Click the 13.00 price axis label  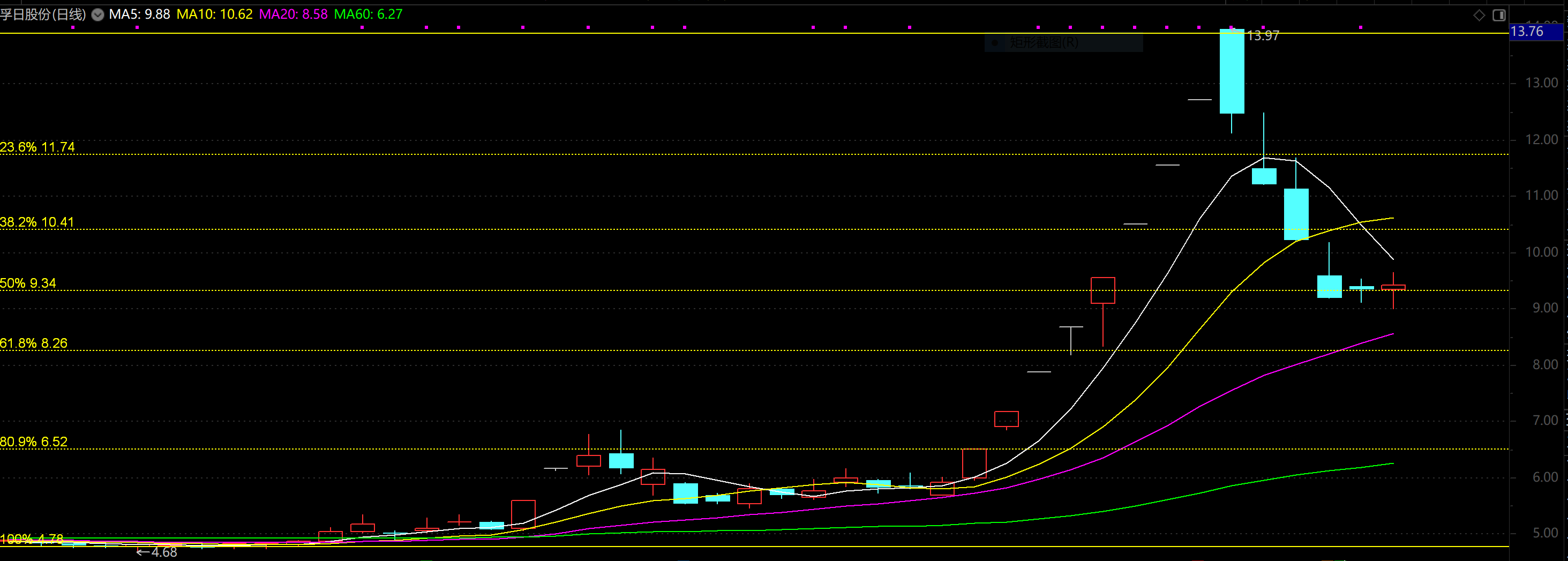point(1542,83)
